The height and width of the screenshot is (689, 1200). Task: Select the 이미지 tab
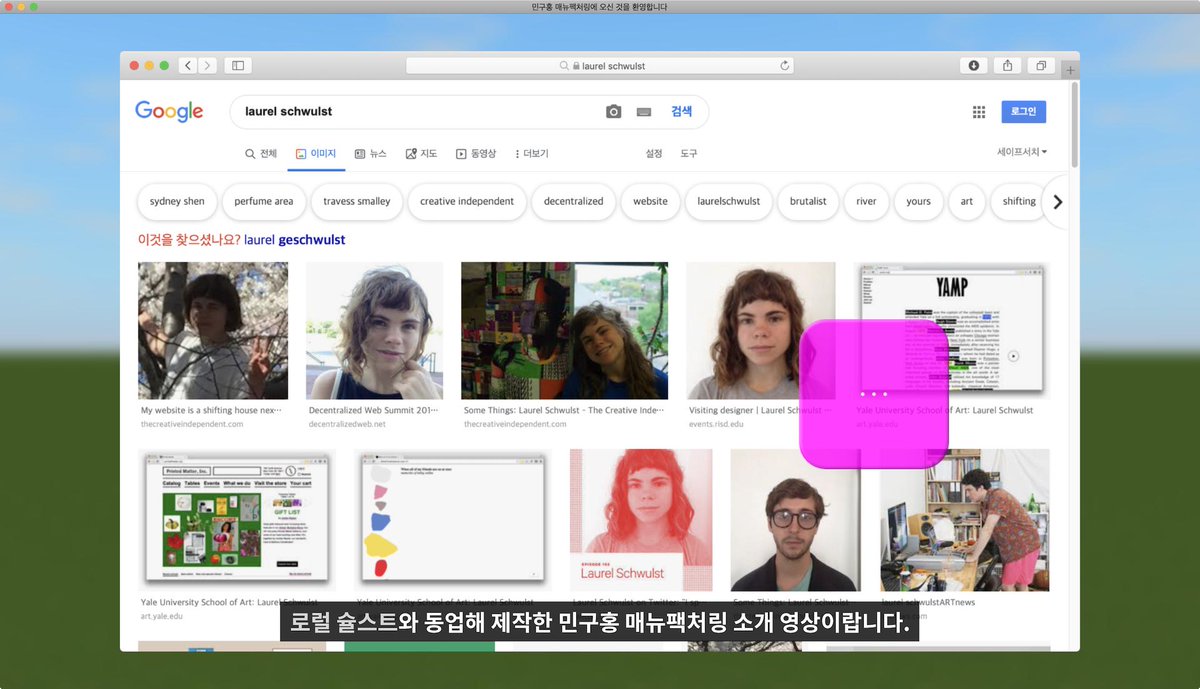316,154
